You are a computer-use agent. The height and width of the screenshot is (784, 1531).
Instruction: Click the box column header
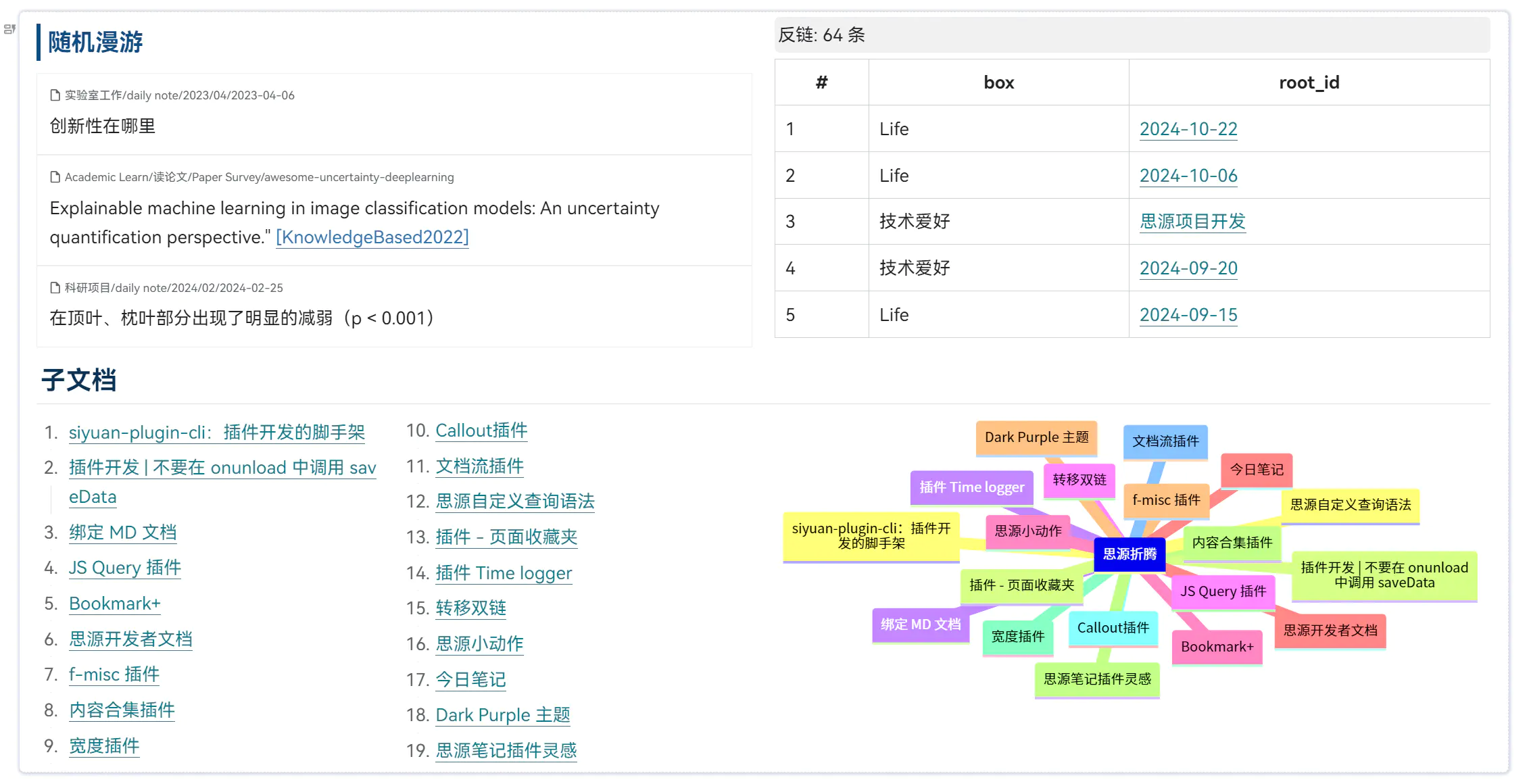click(x=998, y=82)
